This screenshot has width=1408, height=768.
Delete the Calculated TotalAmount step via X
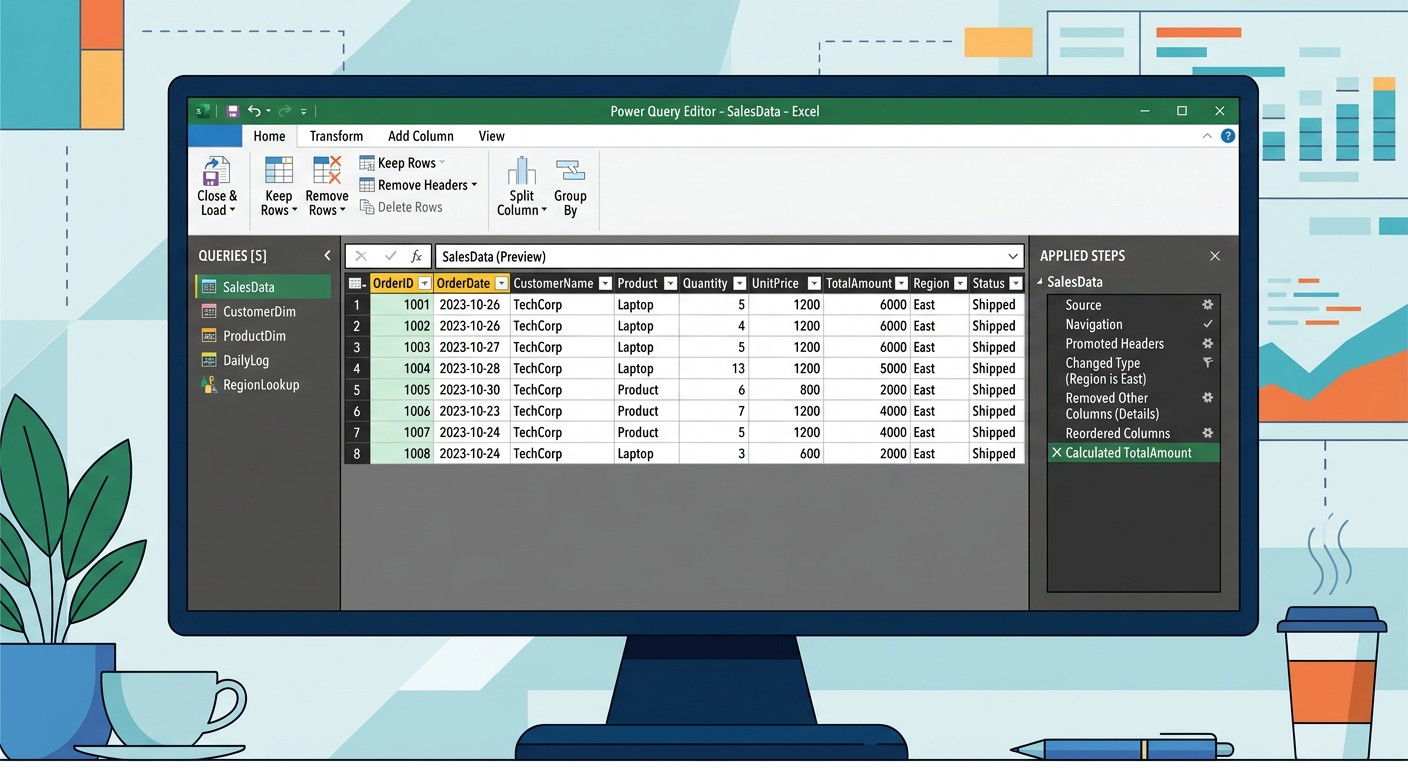(1057, 453)
